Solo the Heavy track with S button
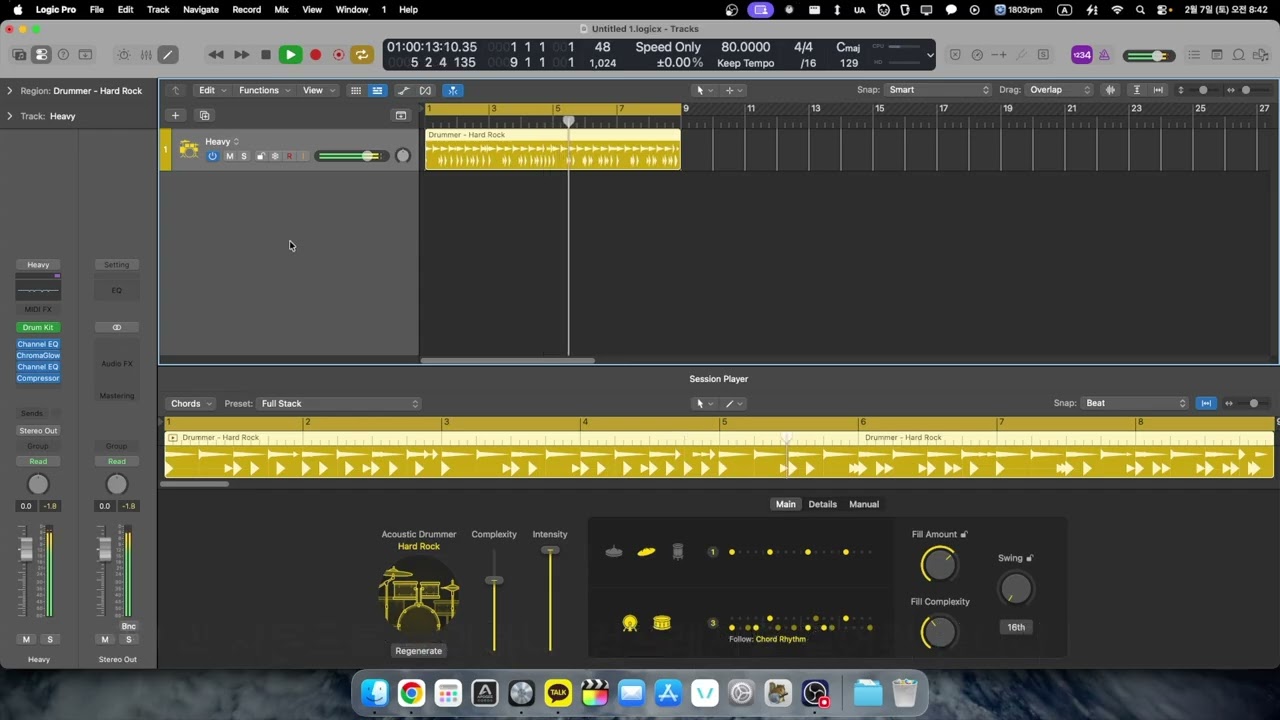1280x720 pixels. [243, 156]
